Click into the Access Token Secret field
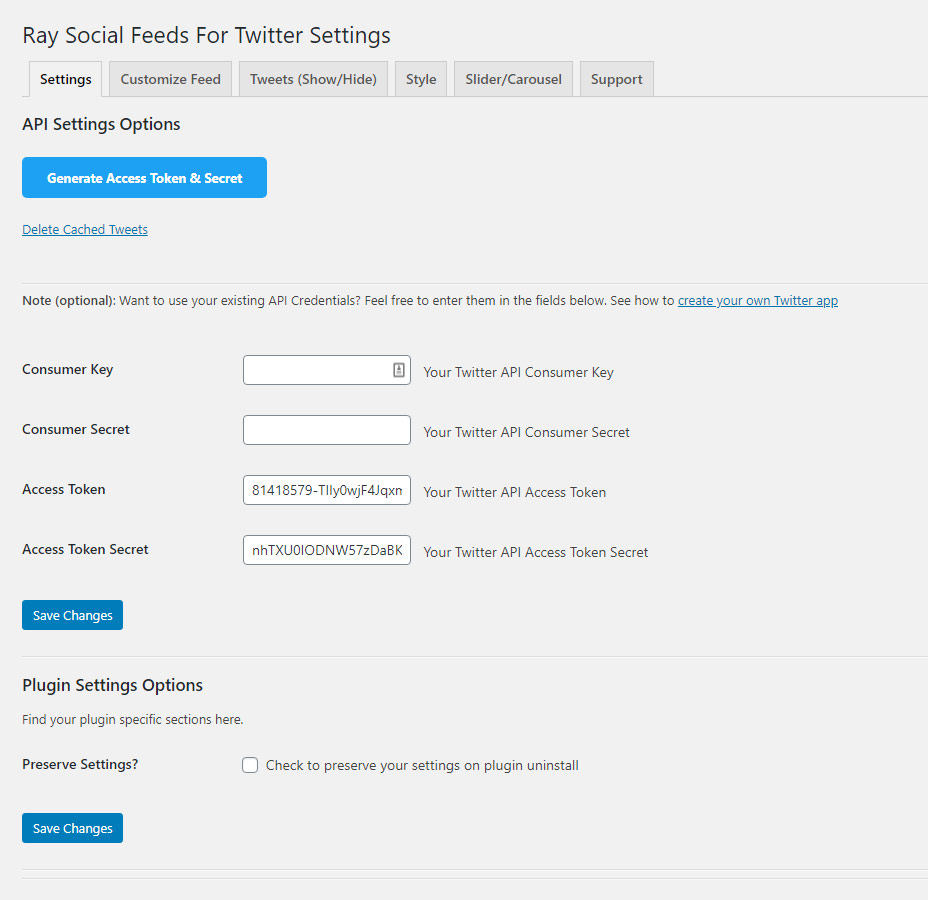928x900 pixels. pyautogui.click(x=327, y=550)
